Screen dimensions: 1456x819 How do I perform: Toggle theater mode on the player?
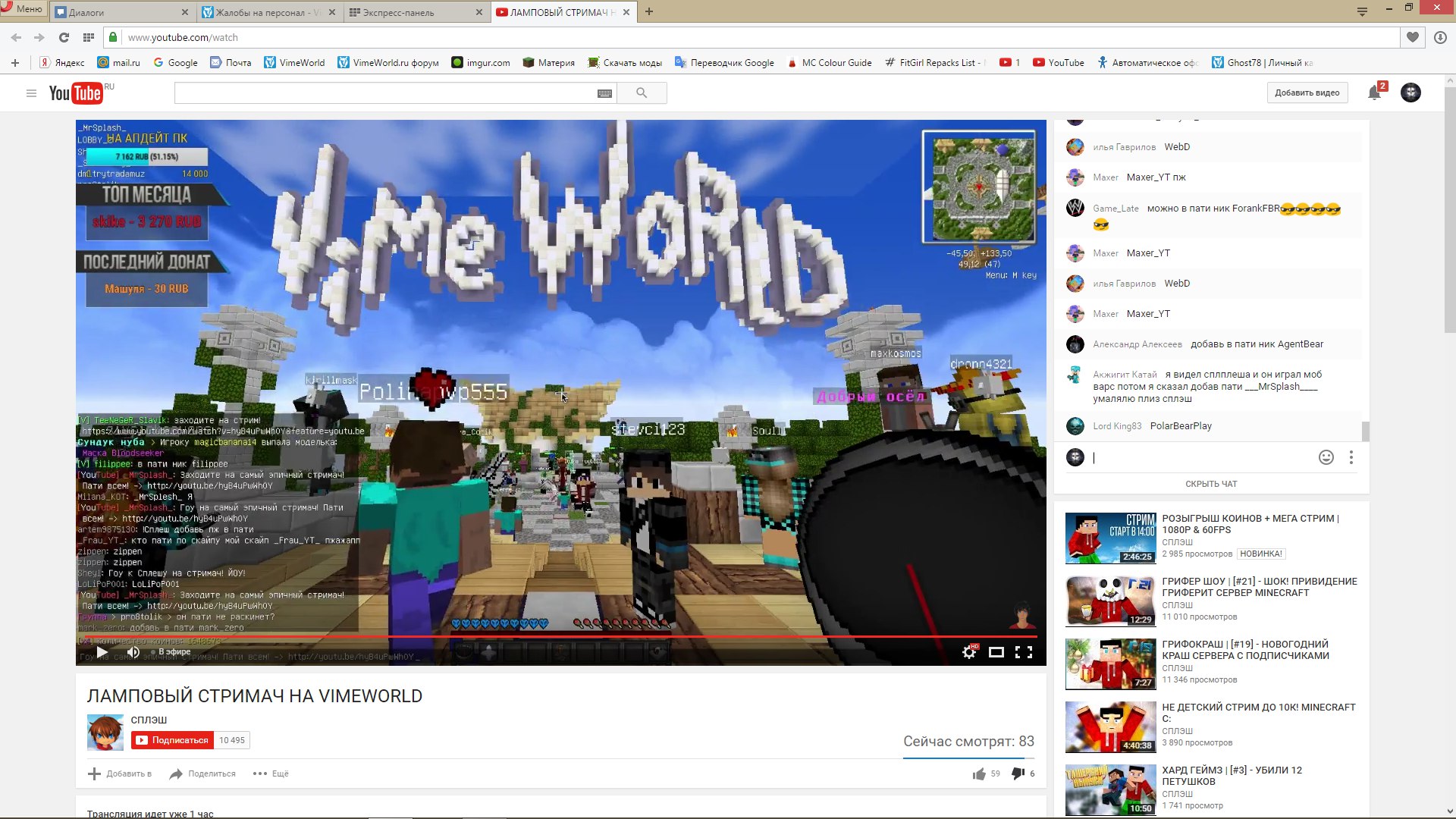pyautogui.click(x=996, y=652)
